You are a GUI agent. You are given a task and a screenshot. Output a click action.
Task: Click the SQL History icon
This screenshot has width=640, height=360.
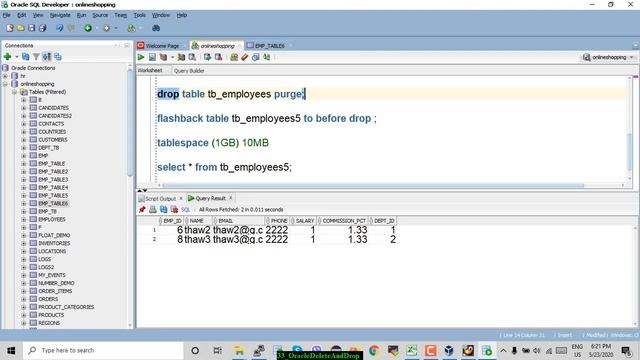pyautogui.click(x=256, y=57)
